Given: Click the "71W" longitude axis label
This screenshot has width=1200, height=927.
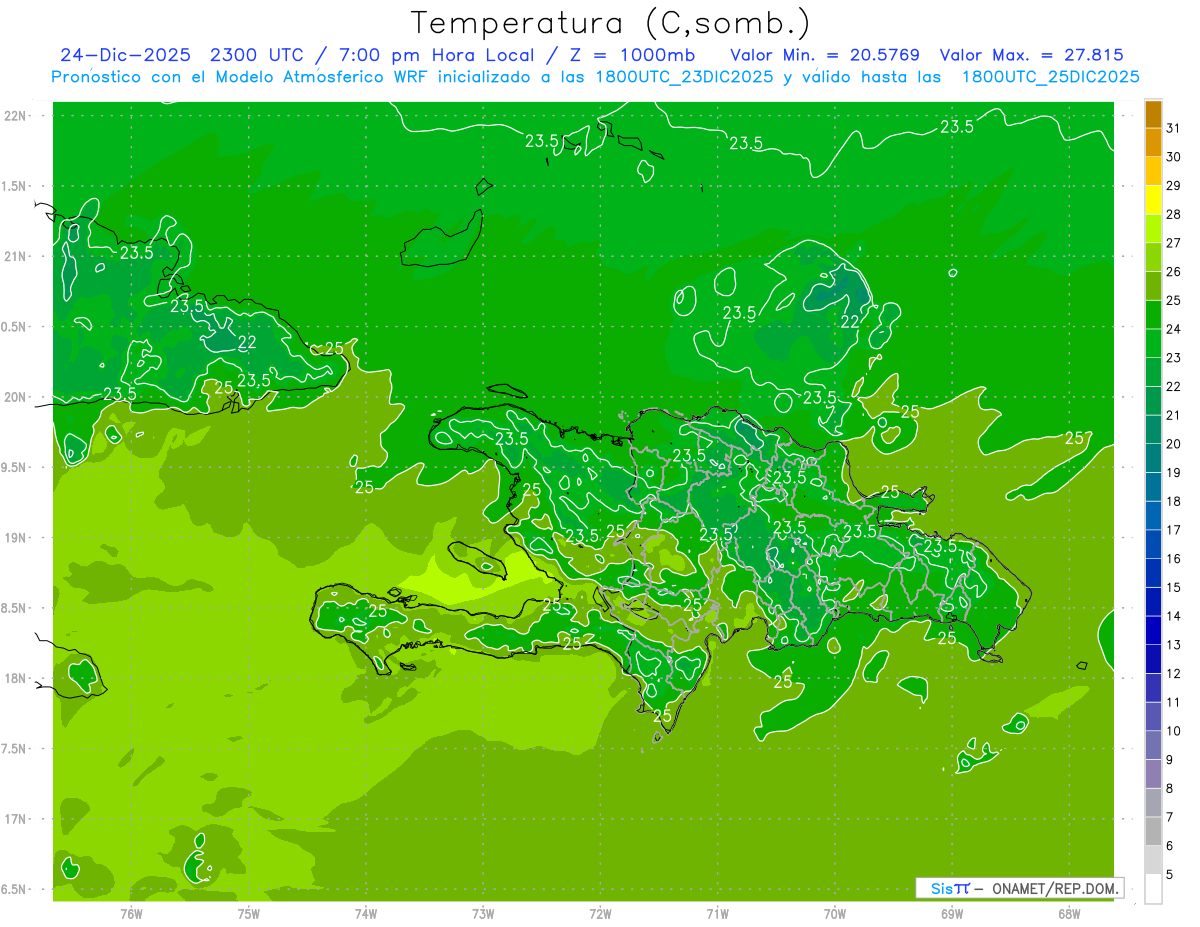Looking at the screenshot, I should coord(717,913).
